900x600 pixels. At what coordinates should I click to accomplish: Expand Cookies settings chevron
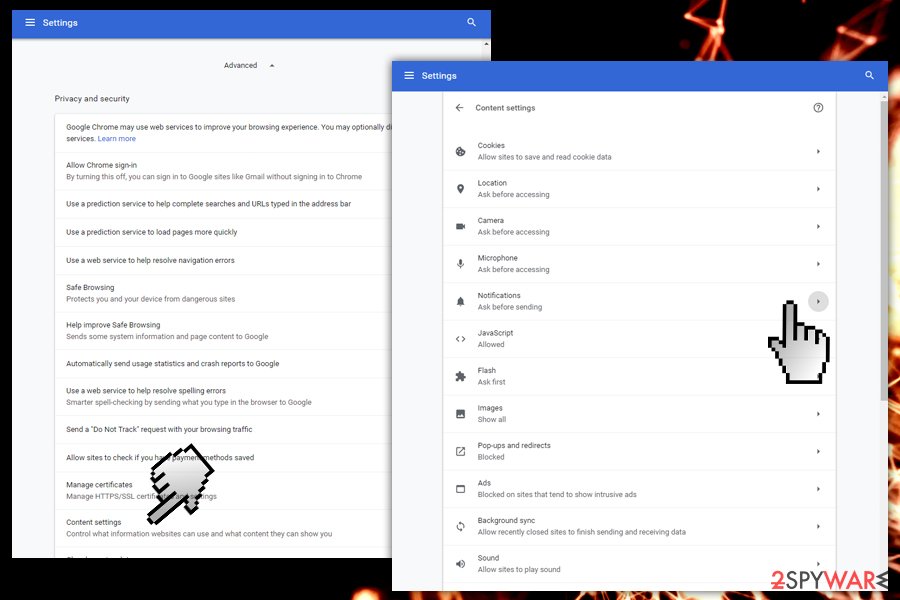coord(818,152)
